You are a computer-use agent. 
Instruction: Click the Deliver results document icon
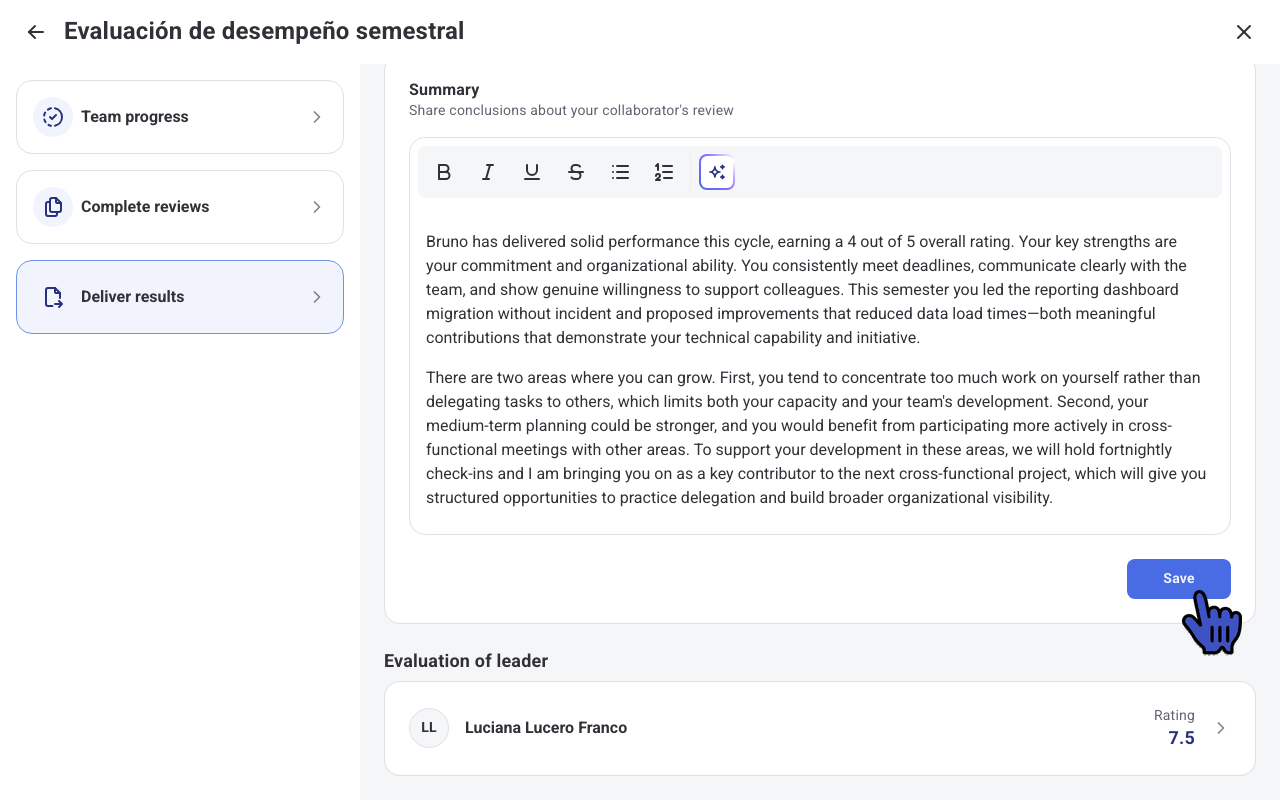click(x=53, y=297)
